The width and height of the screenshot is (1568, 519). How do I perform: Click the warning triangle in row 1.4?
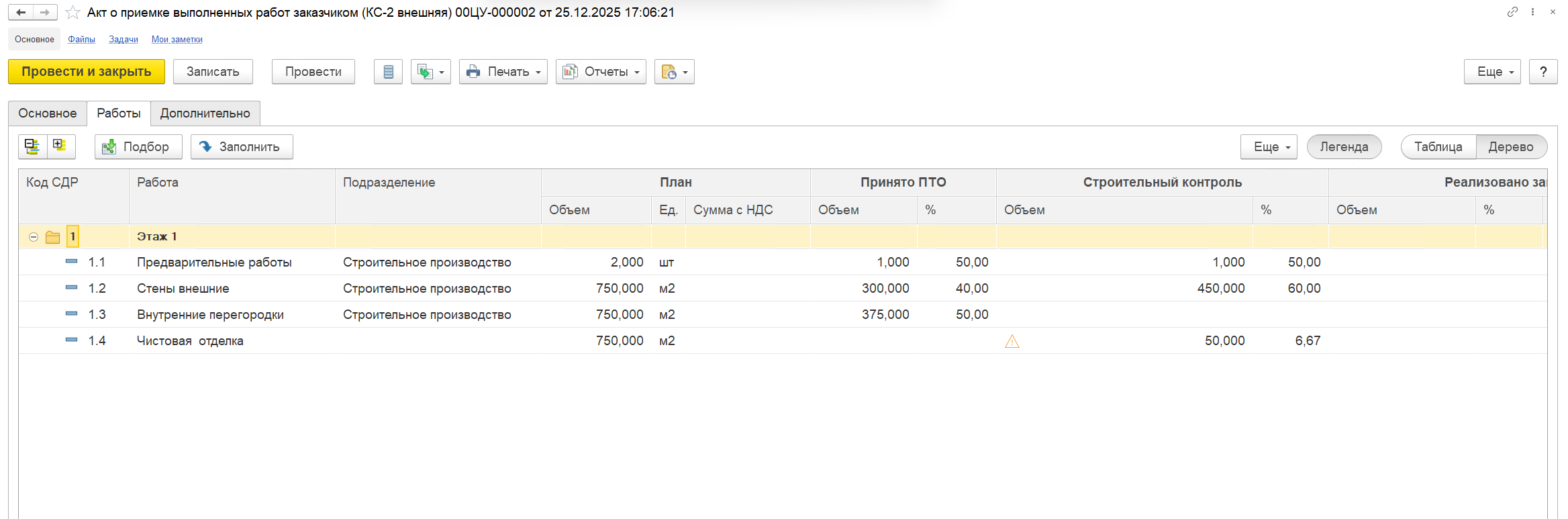[1012, 342]
